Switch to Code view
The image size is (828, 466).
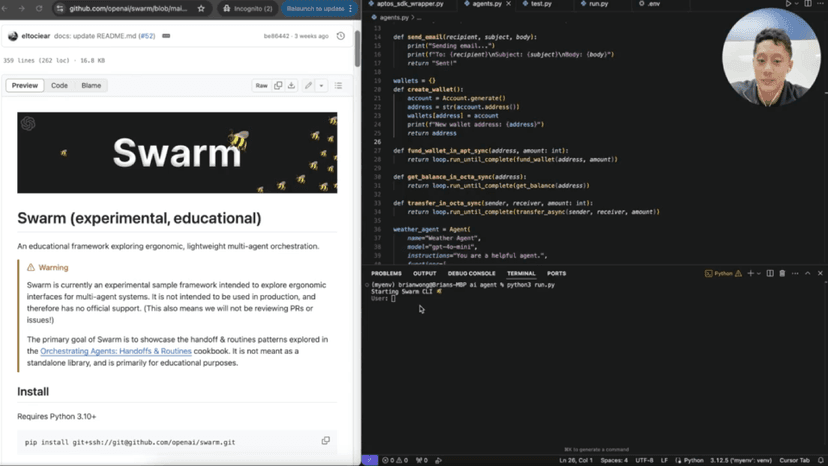(59, 86)
